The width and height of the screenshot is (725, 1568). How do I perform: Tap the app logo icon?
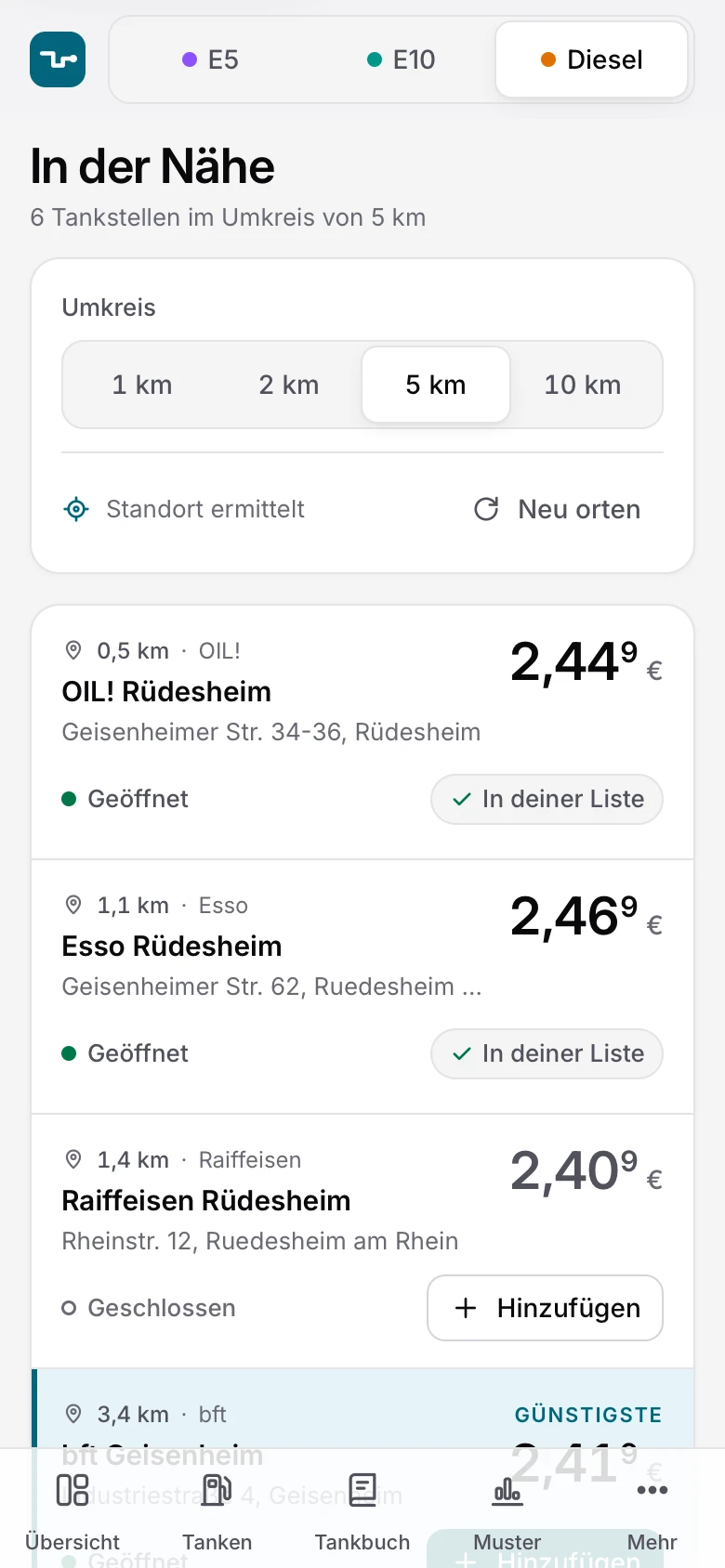point(58,59)
